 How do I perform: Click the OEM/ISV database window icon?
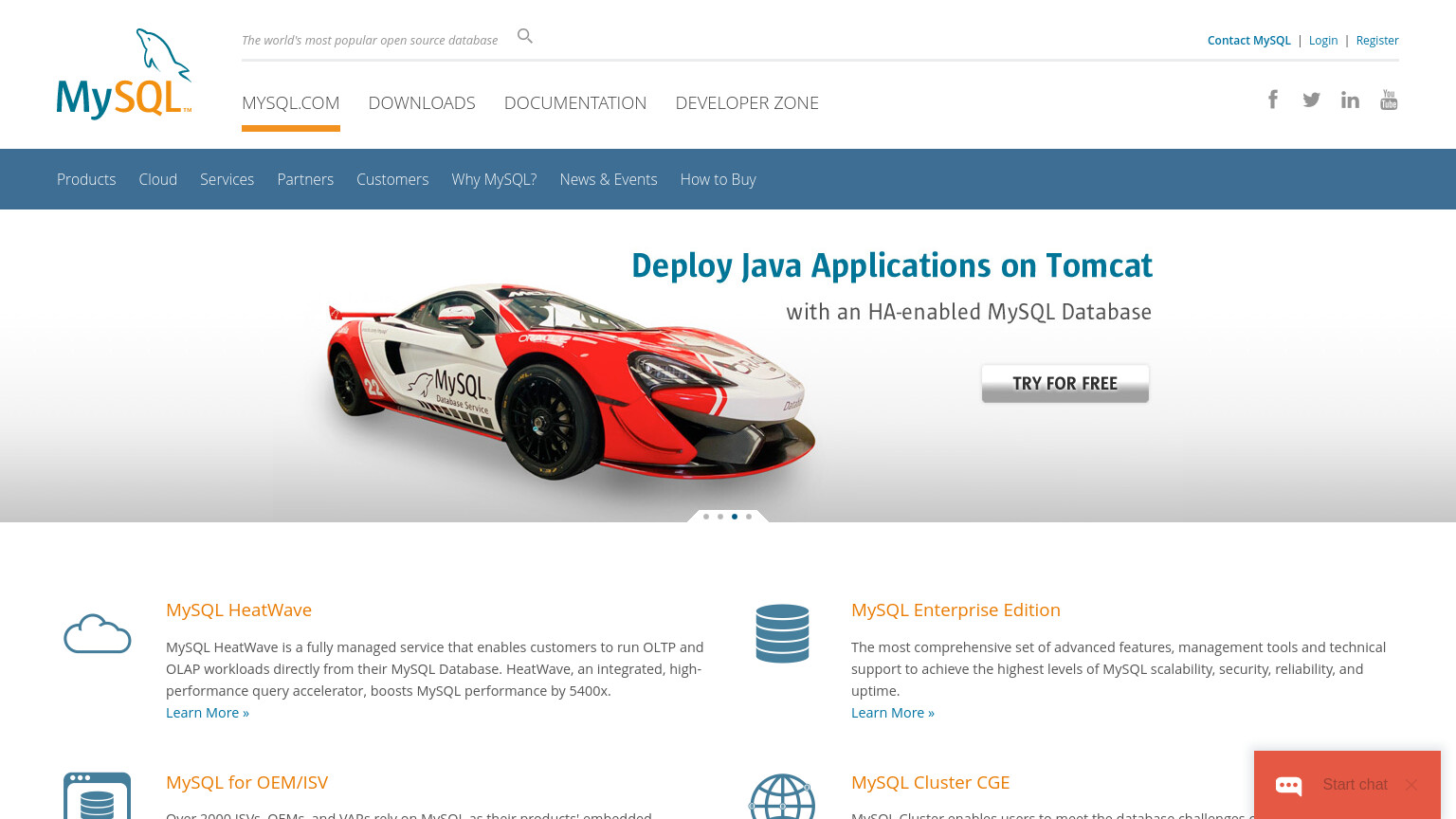coord(97,796)
